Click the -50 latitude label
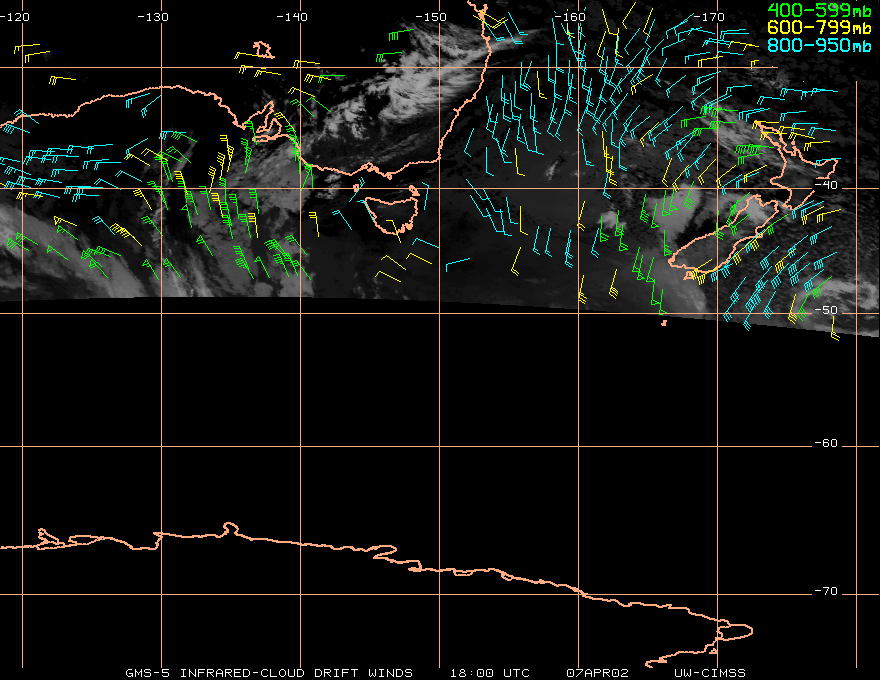This screenshot has height=680, width=880. point(826,310)
